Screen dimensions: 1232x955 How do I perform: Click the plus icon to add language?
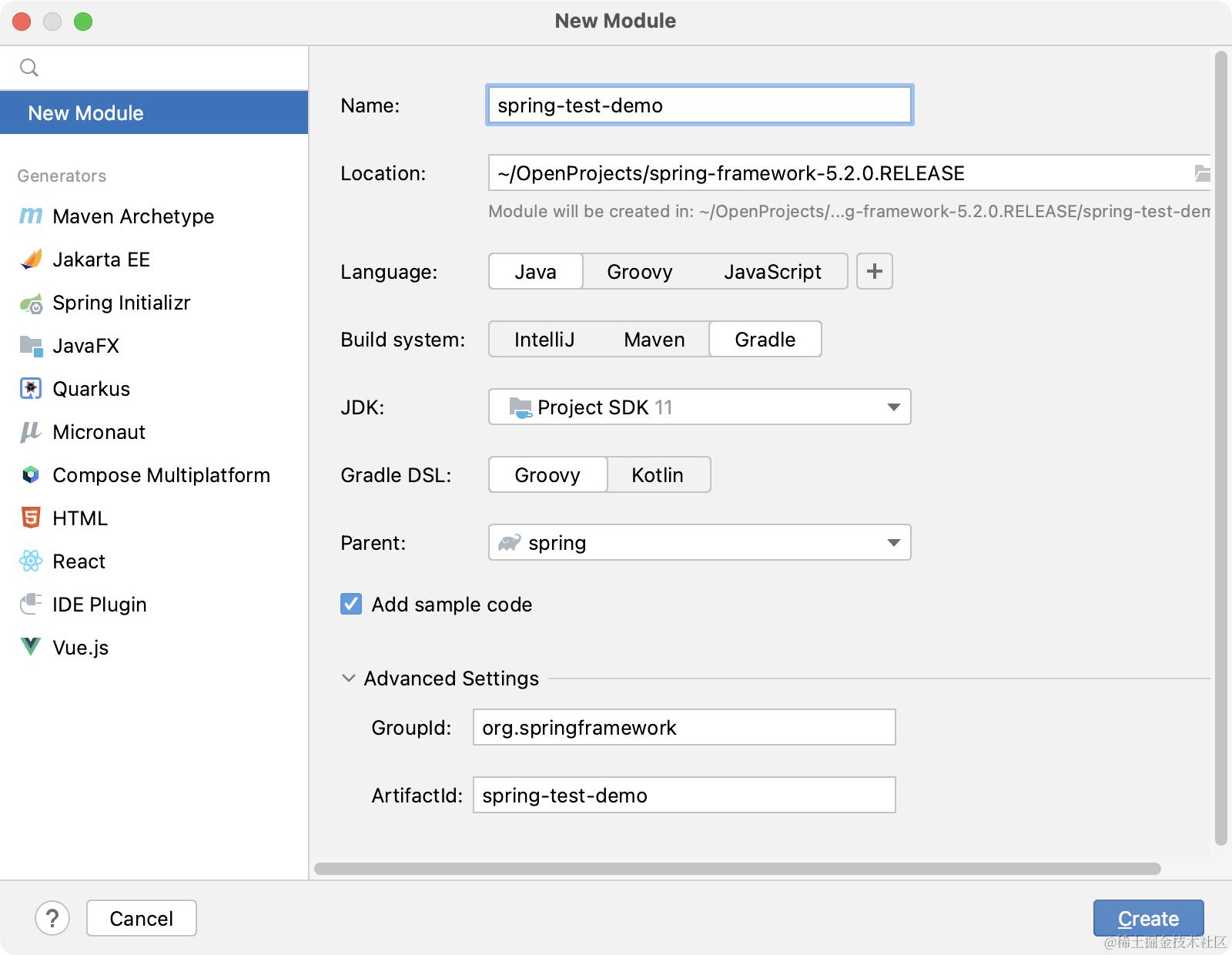point(874,271)
